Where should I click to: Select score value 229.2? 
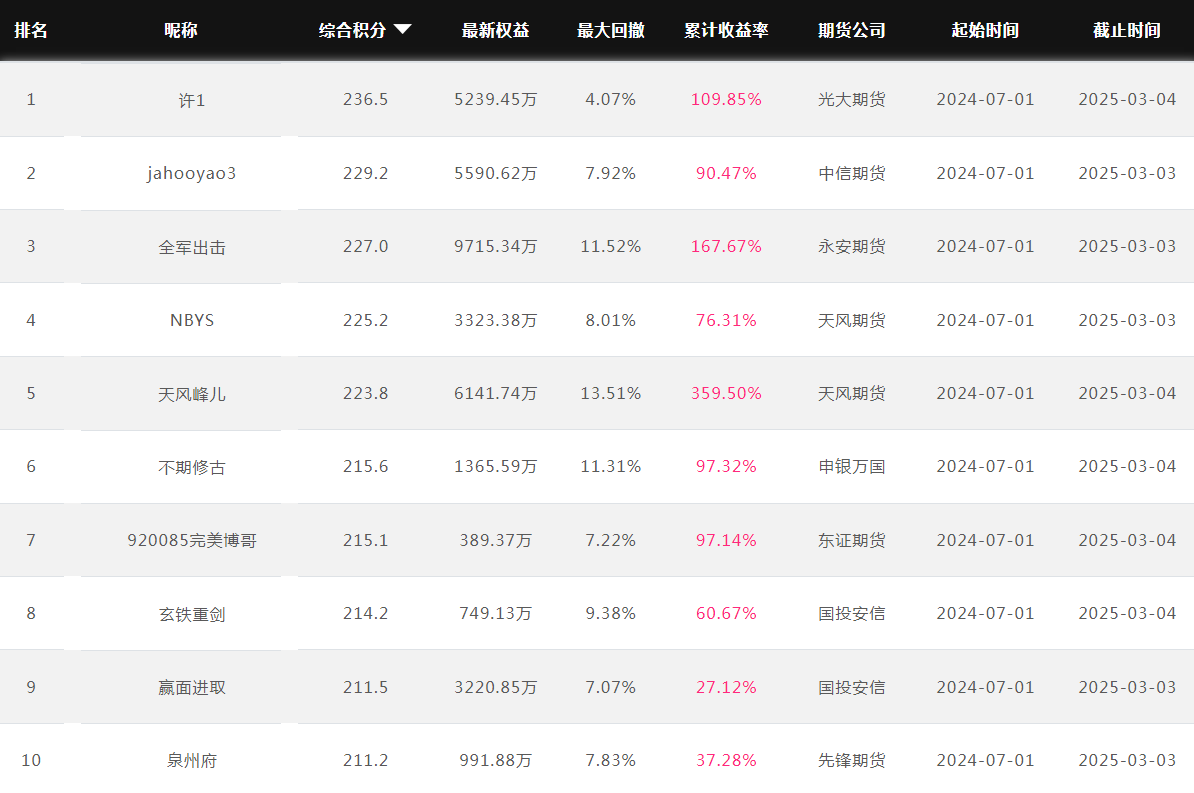click(366, 174)
